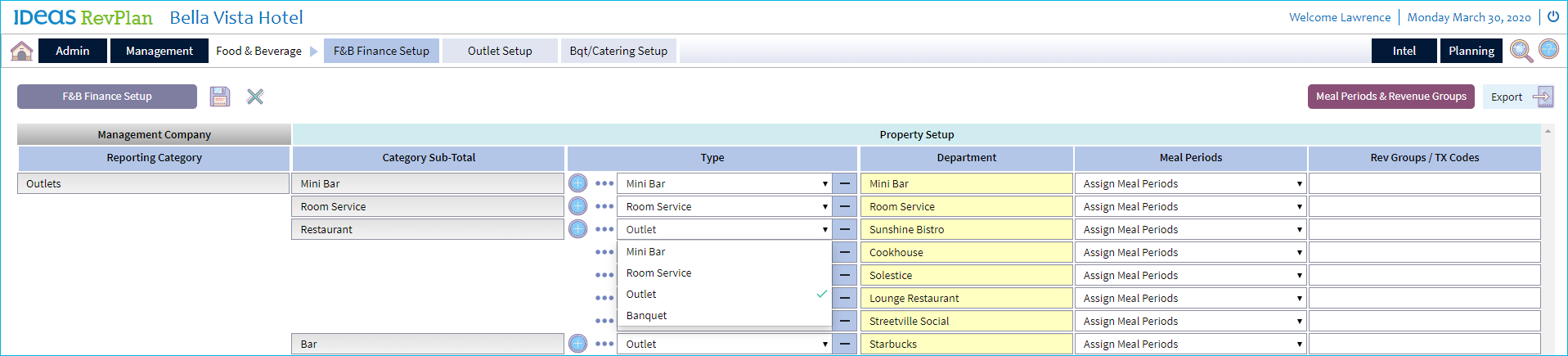The image size is (1568, 356).
Task: Click the power logout icon
Action: tap(1552, 16)
